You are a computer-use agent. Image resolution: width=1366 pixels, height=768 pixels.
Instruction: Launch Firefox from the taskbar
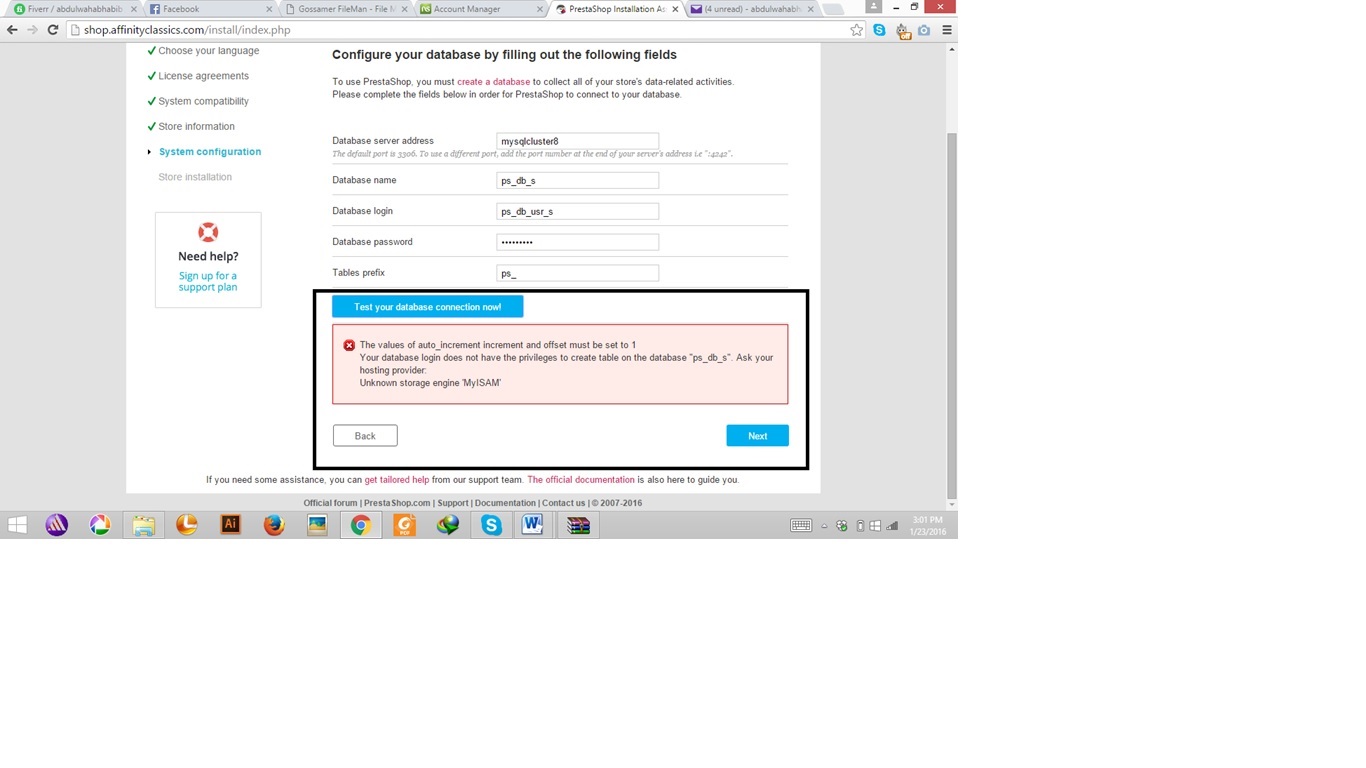pyautogui.click(x=274, y=525)
